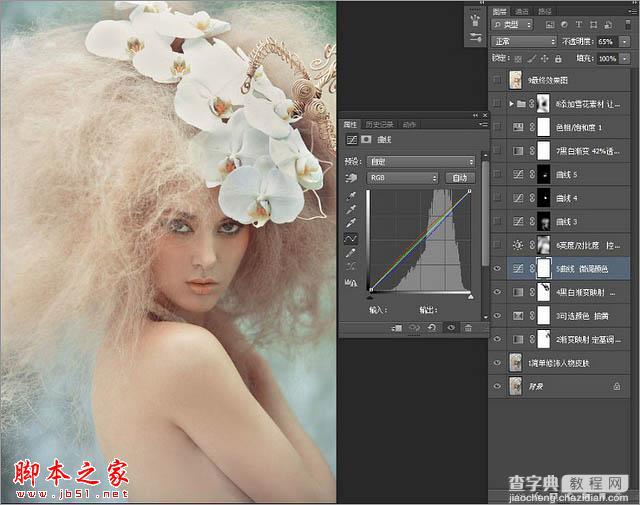Click the adjustment layer filter icon

[x=564, y=24]
